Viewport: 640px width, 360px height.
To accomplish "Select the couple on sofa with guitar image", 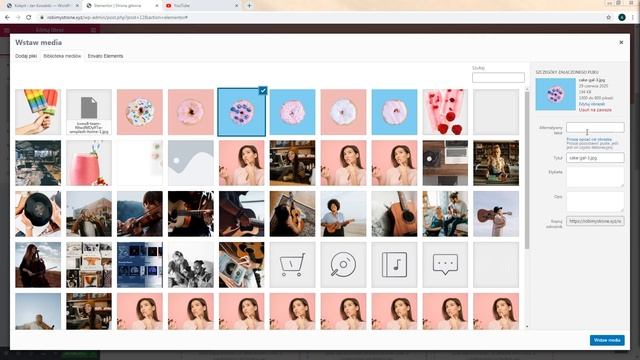I will pyautogui.click(x=445, y=214).
